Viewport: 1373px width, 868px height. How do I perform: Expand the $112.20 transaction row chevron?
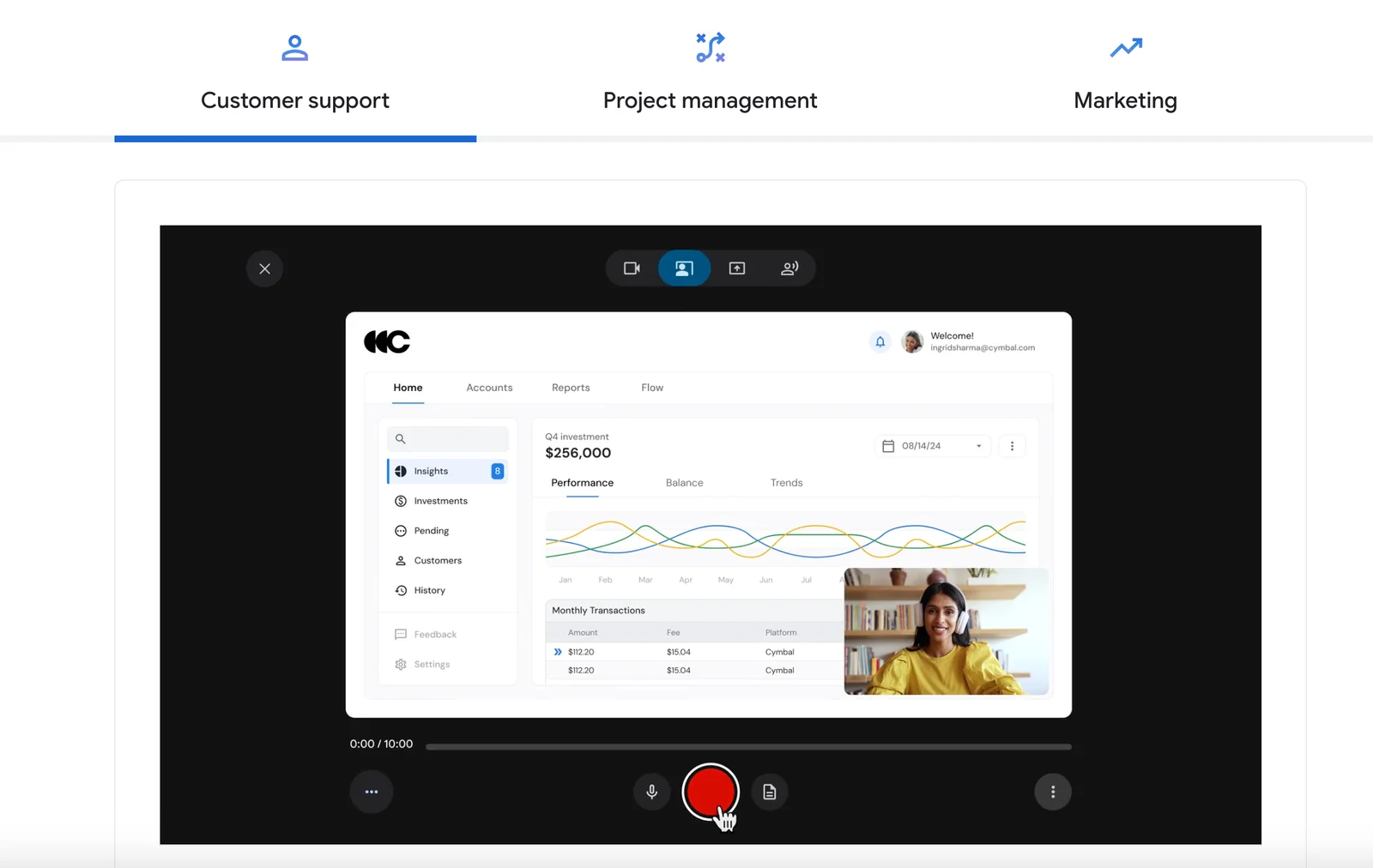coord(556,651)
